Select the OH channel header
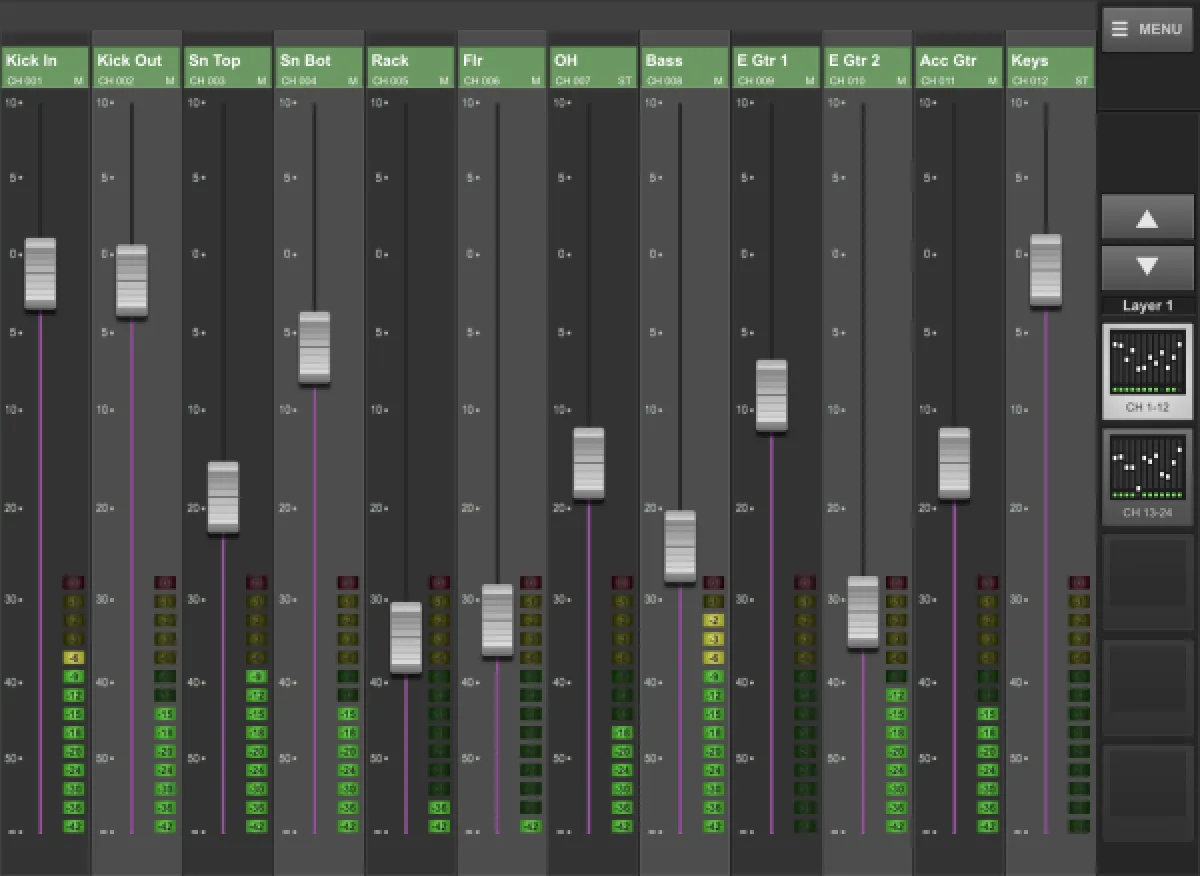The image size is (1200, 876). (594, 67)
